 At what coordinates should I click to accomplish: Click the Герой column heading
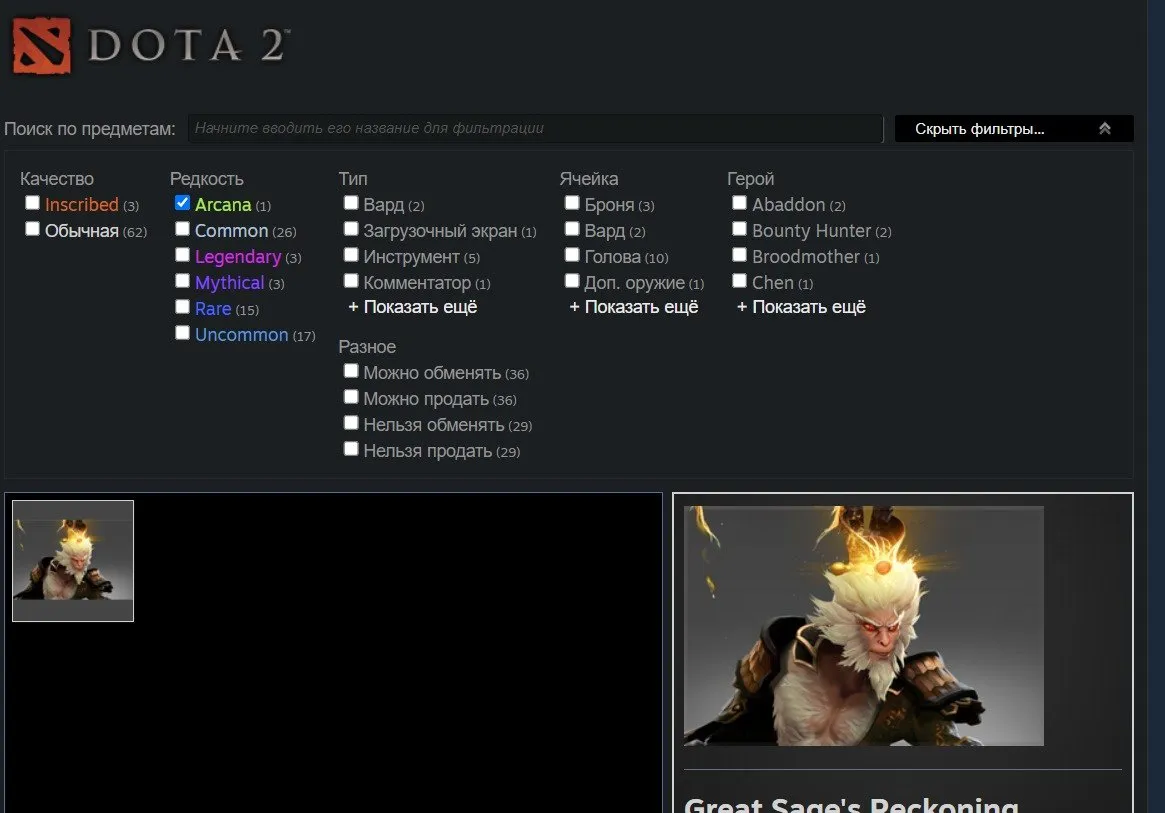750,179
